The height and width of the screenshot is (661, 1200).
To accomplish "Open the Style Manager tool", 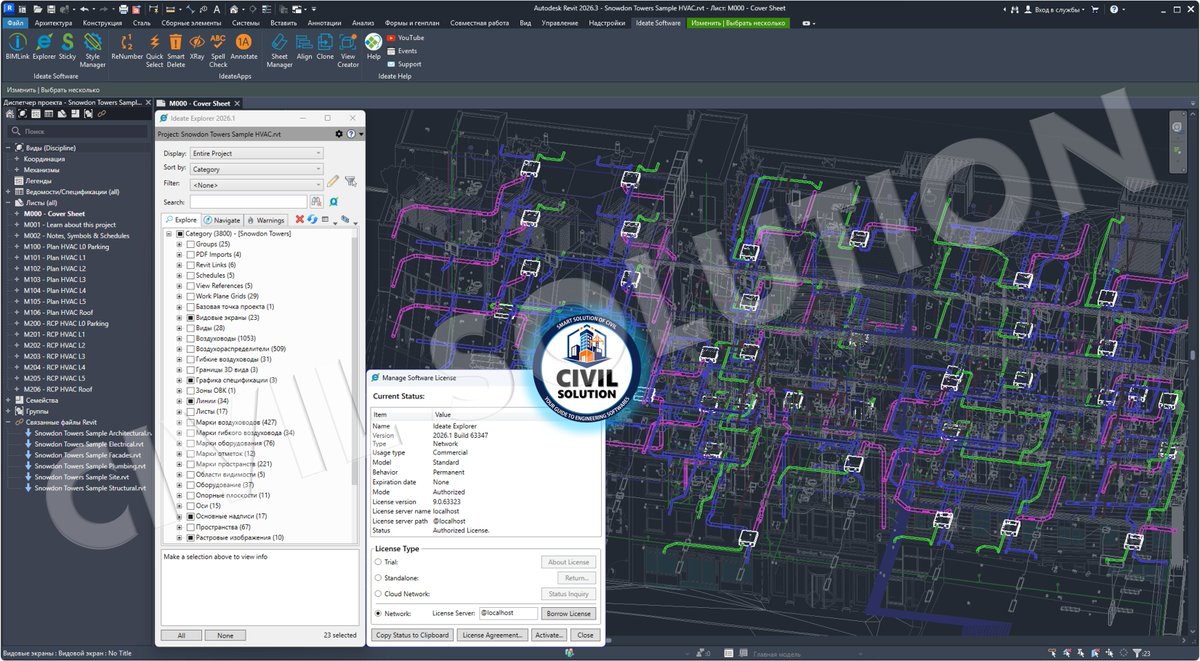I will [x=93, y=50].
